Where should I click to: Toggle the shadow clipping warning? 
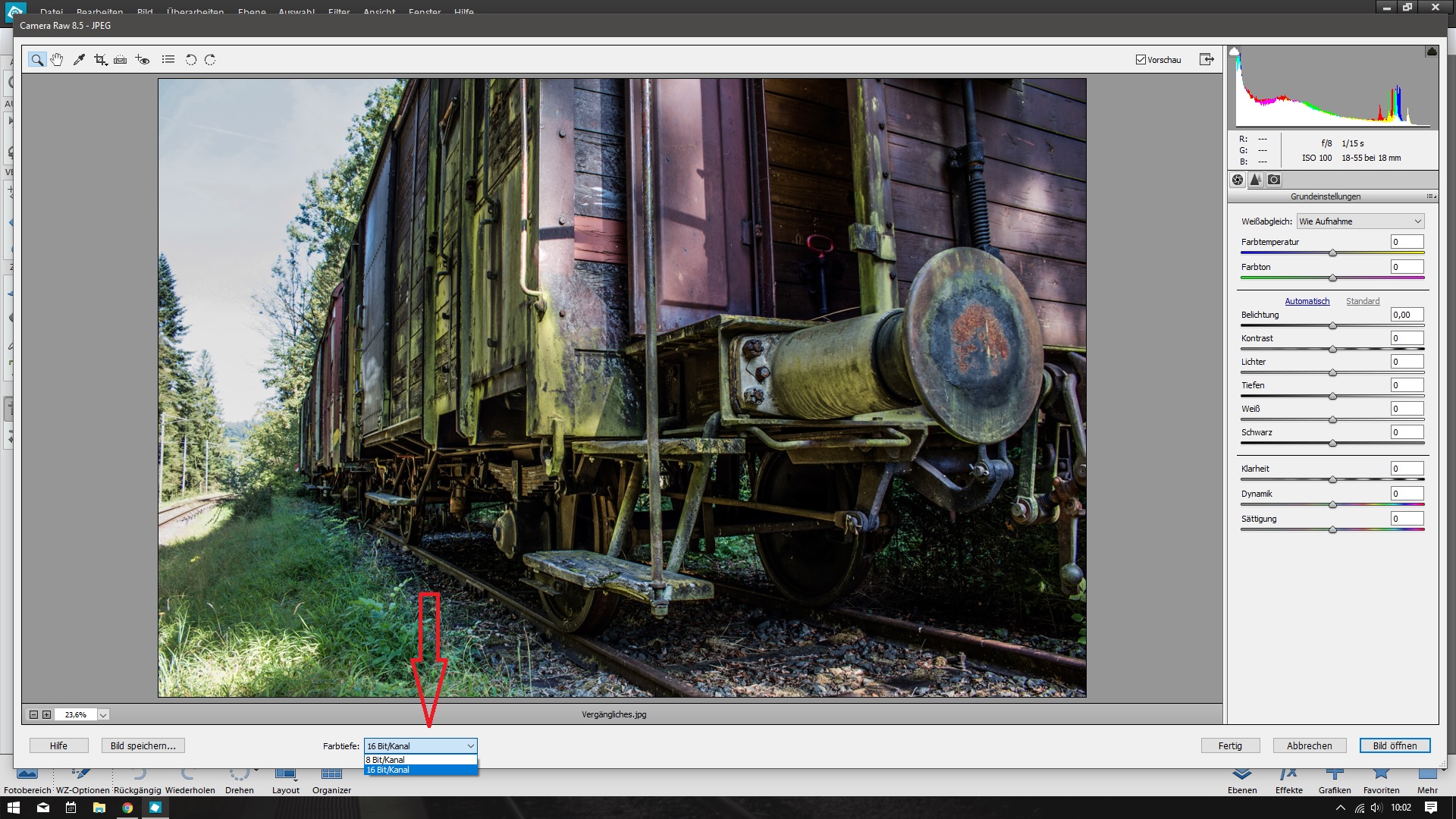pos(1235,52)
